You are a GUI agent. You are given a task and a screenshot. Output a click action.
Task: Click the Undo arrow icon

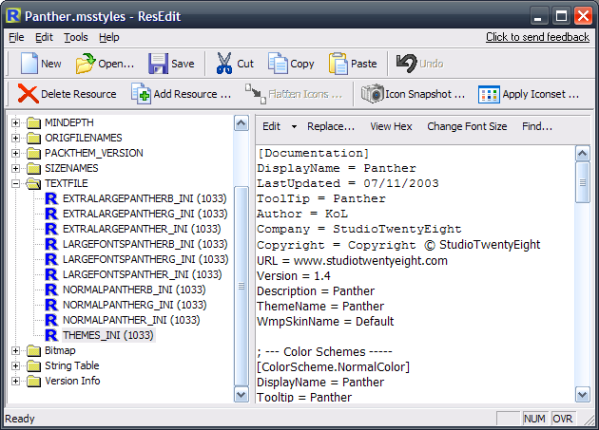tap(406, 63)
